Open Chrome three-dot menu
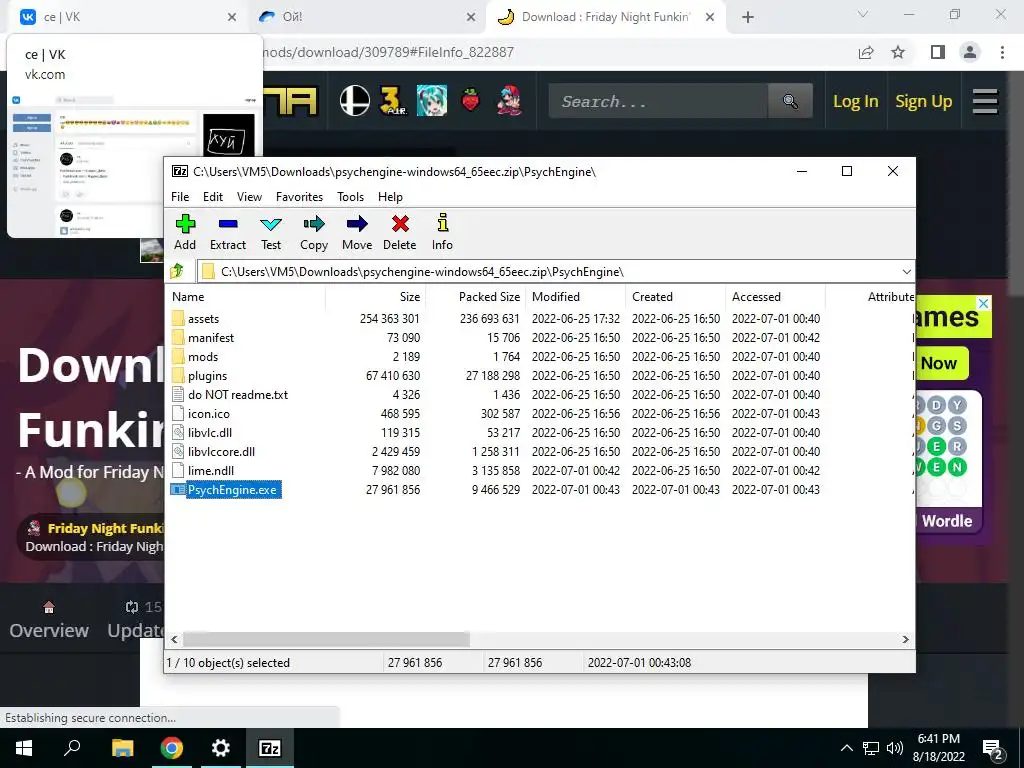1024x768 pixels. (x=1002, y=52)
